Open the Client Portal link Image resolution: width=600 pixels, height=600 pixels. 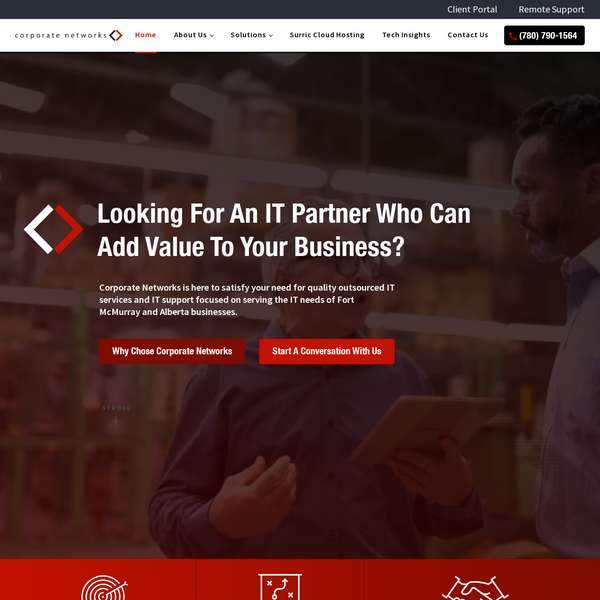pyautogui.click(x=472, y=9)
